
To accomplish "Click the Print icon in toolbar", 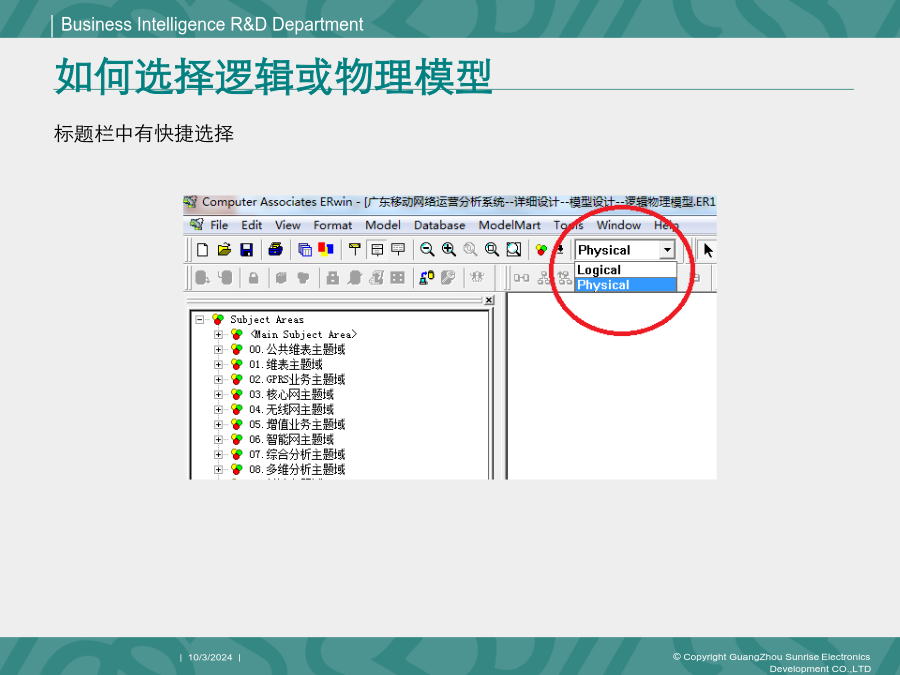I will click(x=276, y=250).
